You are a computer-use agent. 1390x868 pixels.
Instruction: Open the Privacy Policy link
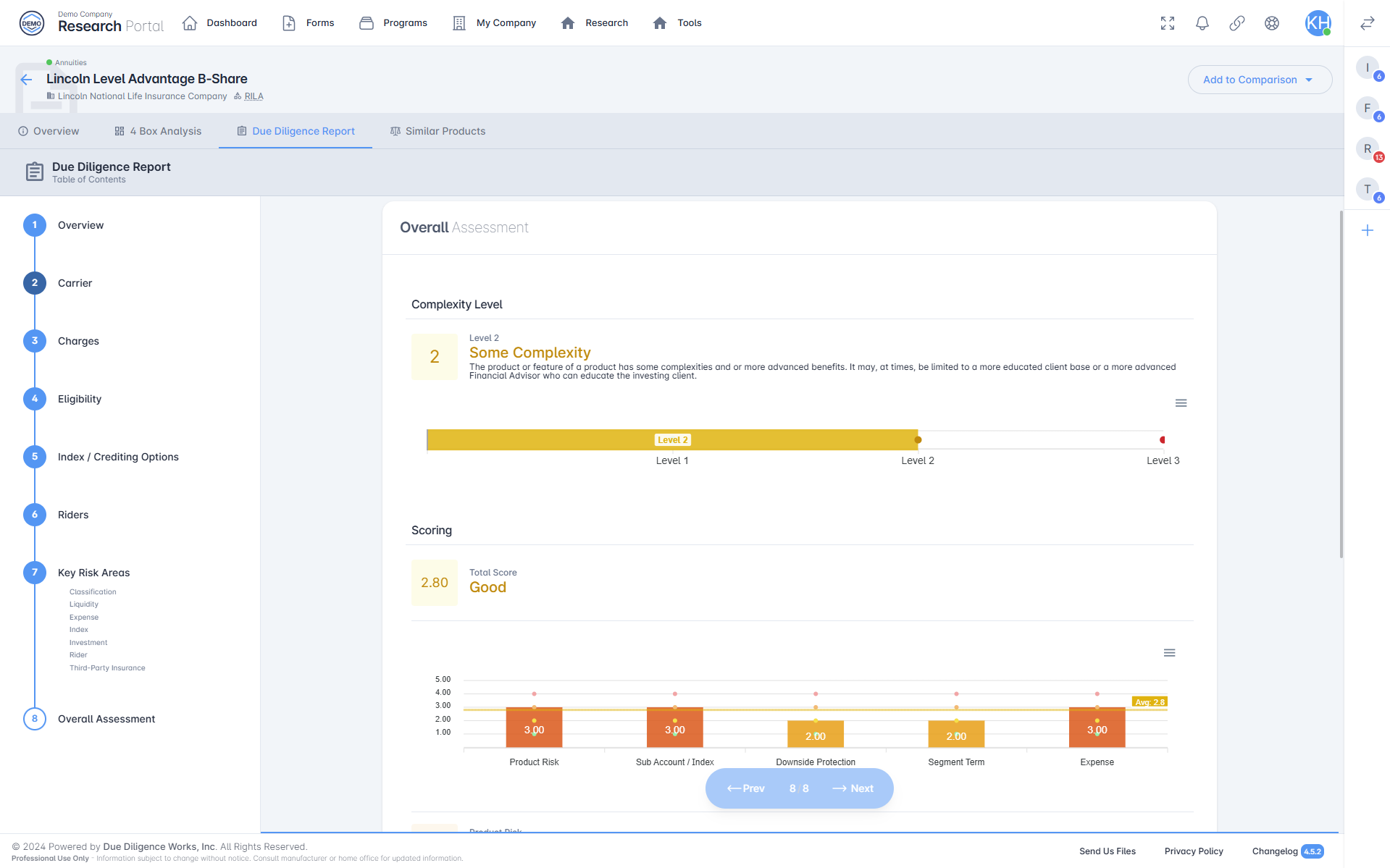(x=1194, y=851)
